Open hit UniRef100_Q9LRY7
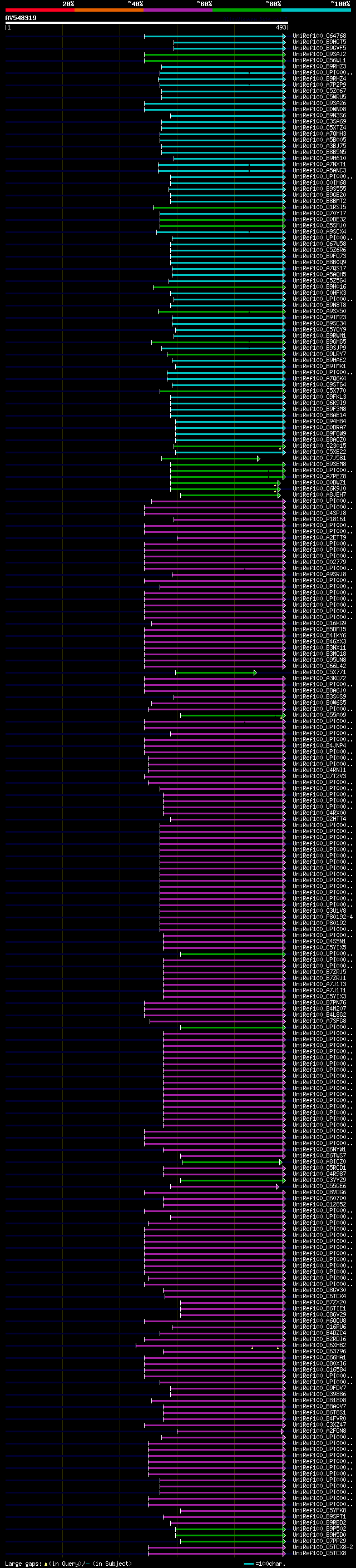The height and width of the screenshot is (1568, 356). click(319, 354)
